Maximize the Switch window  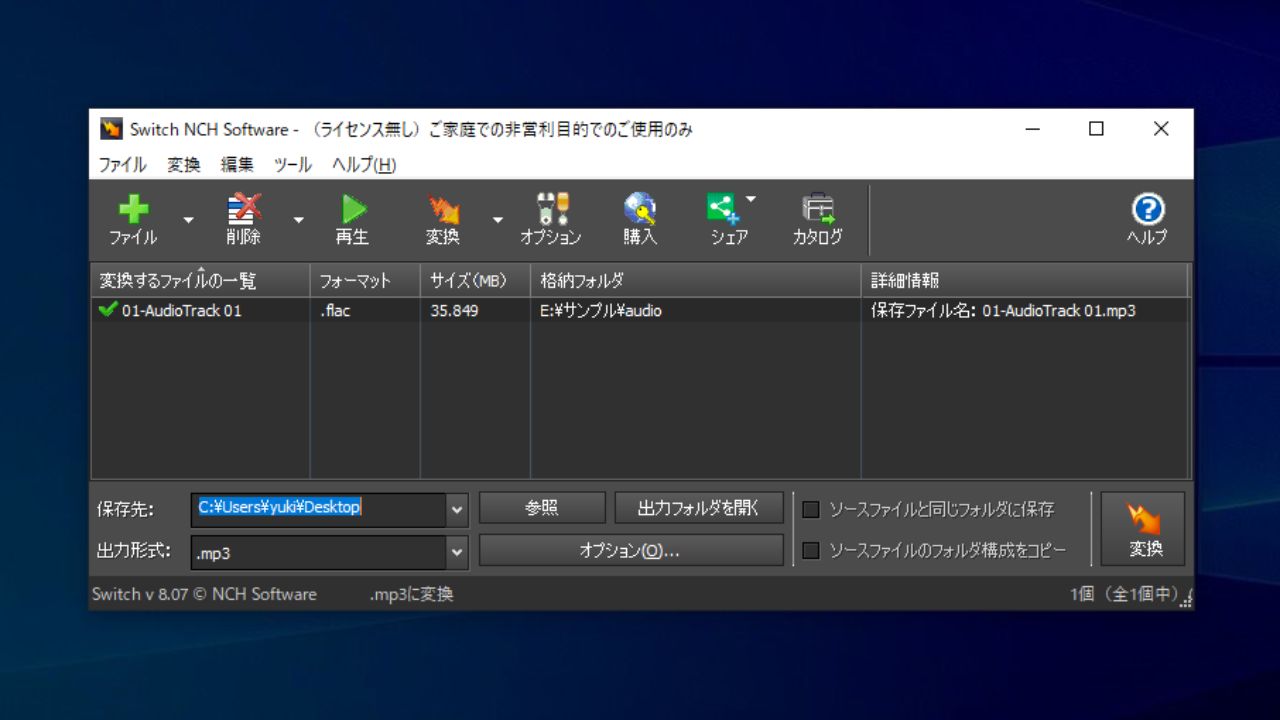[x=1096, y=129]
